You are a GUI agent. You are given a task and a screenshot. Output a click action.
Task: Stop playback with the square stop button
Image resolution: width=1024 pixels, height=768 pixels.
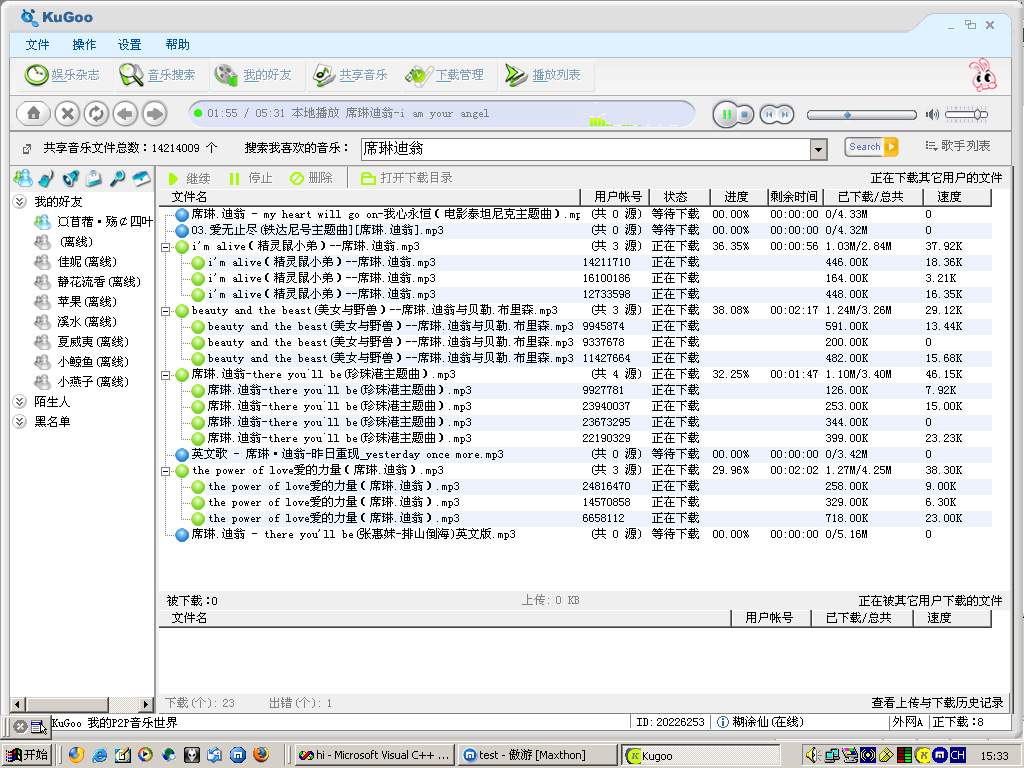(744, 114)
